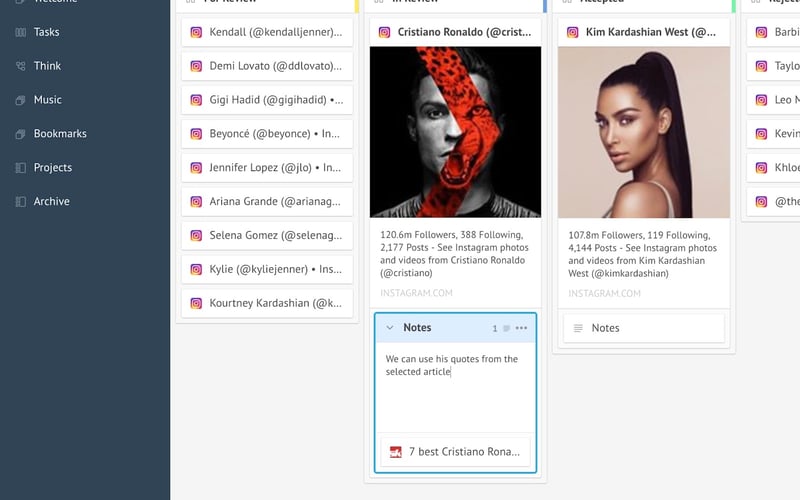This screenshot has height=500, width=800.
Task: Open the Music sidebar item
Action: (x=47, y=100)
